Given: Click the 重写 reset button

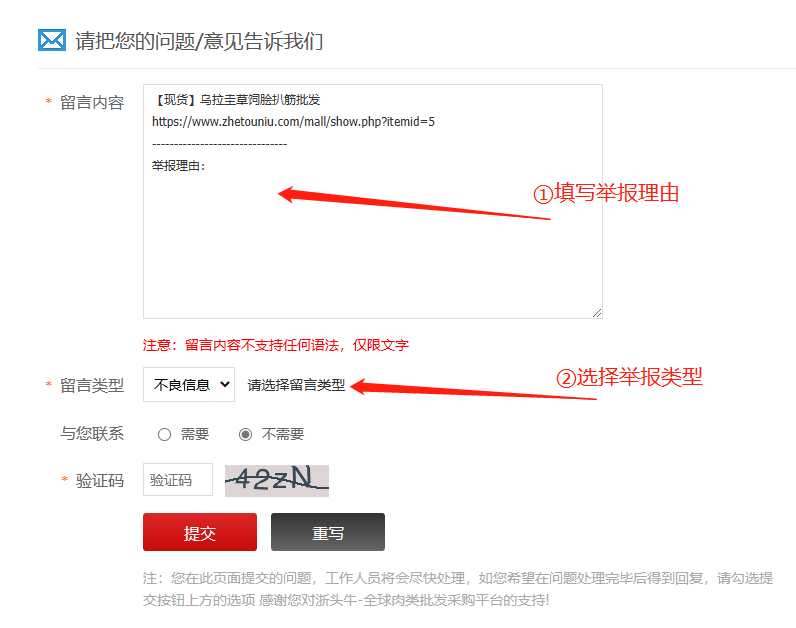Looking at the screenshot, I should pyautogui.click(x=327, y=532).
